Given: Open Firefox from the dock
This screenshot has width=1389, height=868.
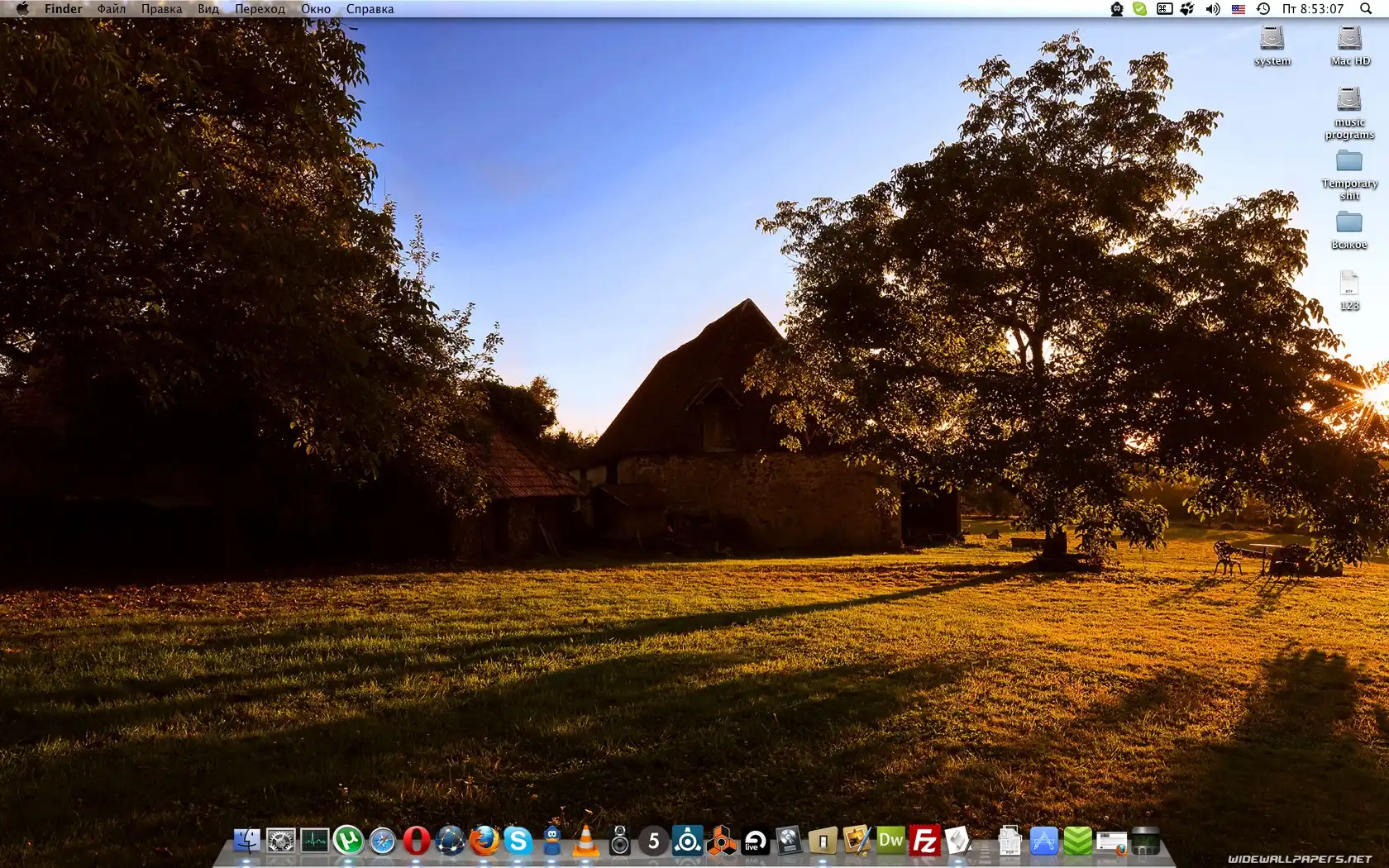Looking at the screenshot, I should coord(484,841).
